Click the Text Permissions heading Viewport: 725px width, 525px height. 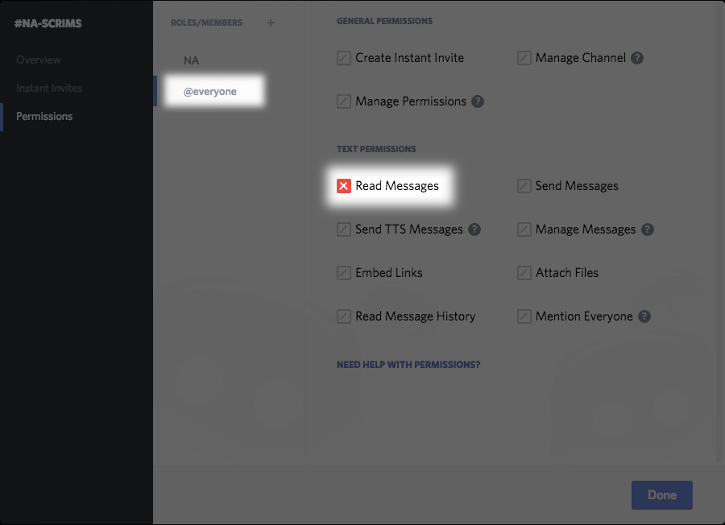tap(376, 149)
